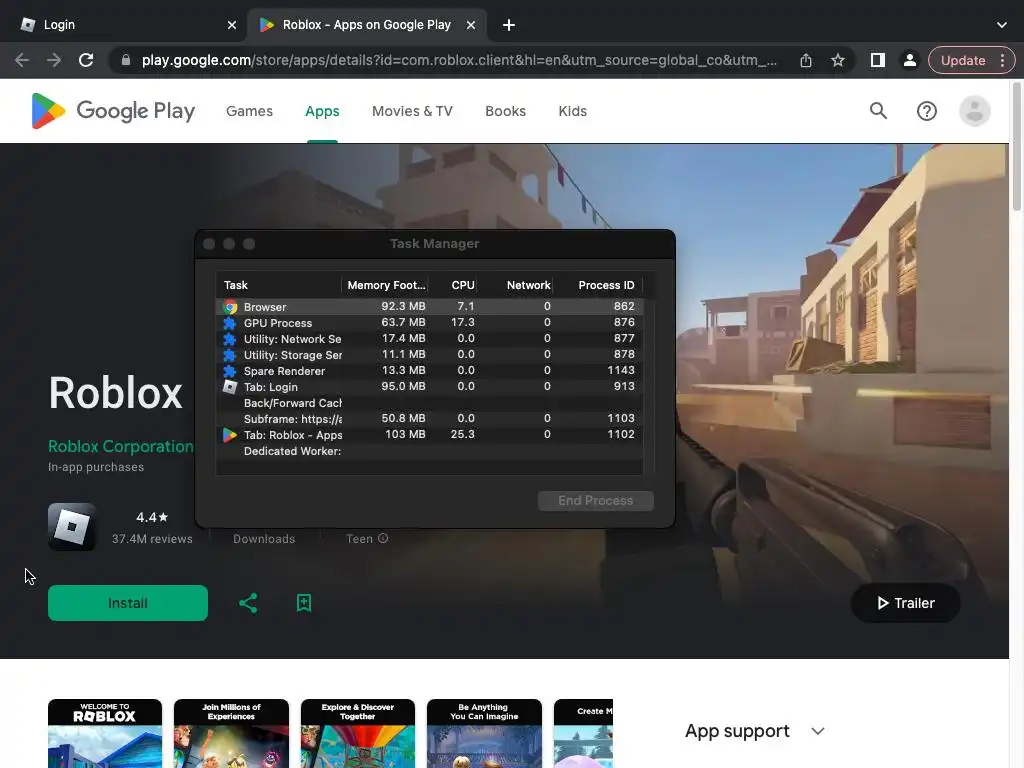Open a new tab with the plus icon
The height and width of the screenshot is (768, 1024).
(509, 25)
